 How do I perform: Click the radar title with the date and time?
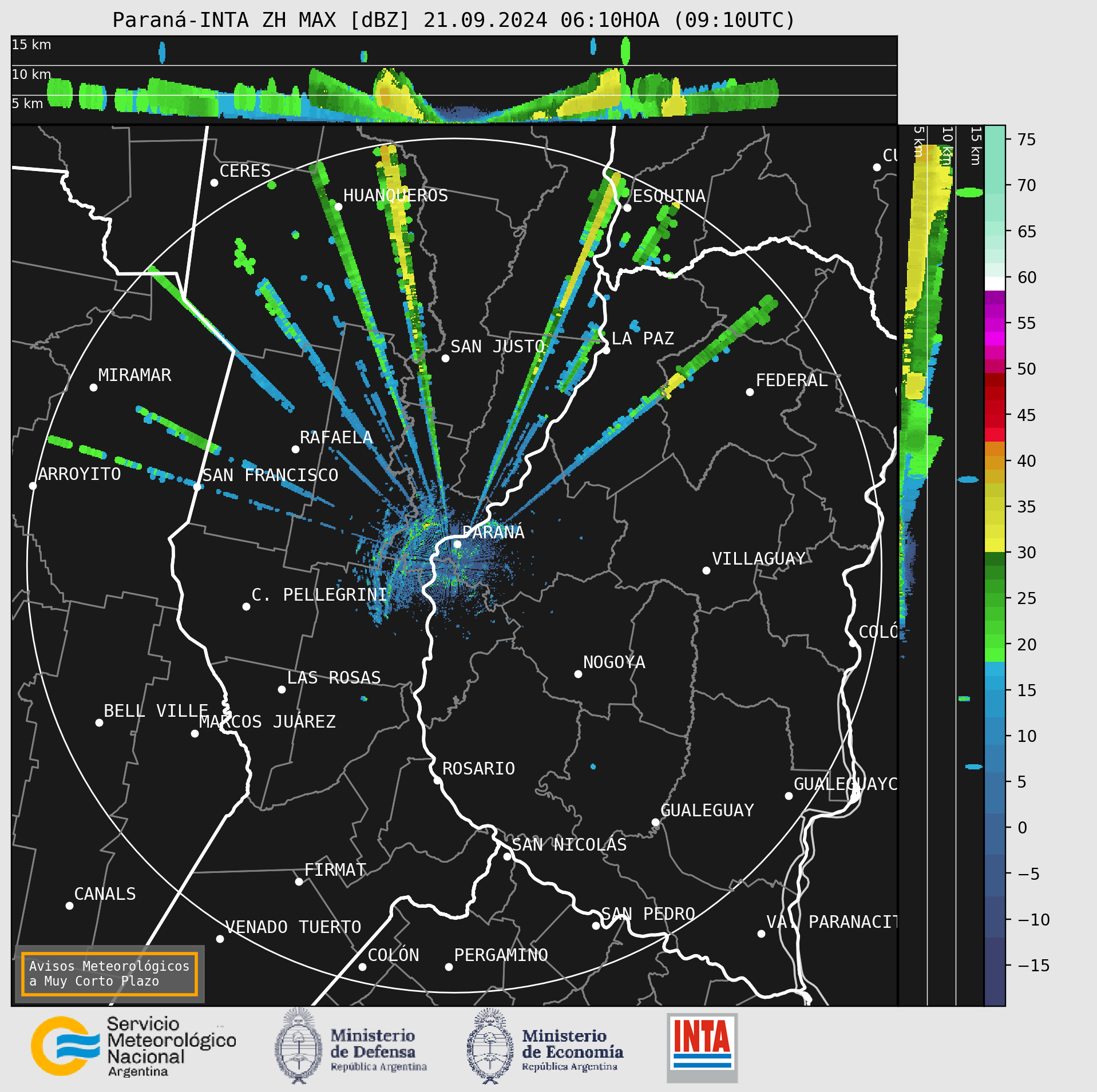pos(454,20)
